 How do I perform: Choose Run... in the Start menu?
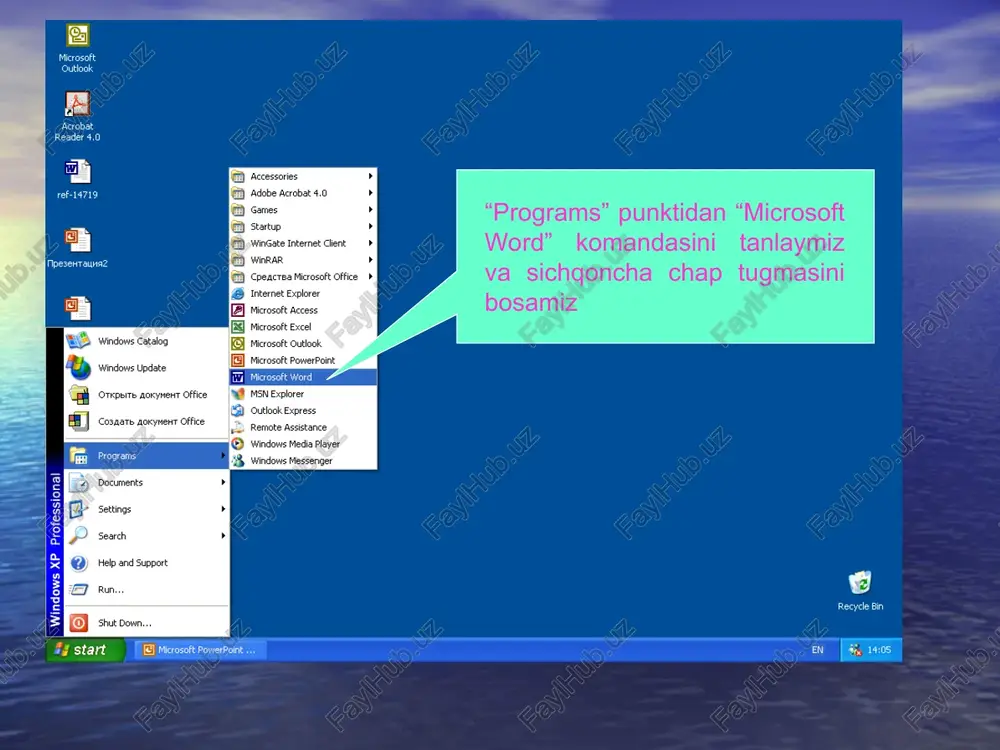[146, 589]
